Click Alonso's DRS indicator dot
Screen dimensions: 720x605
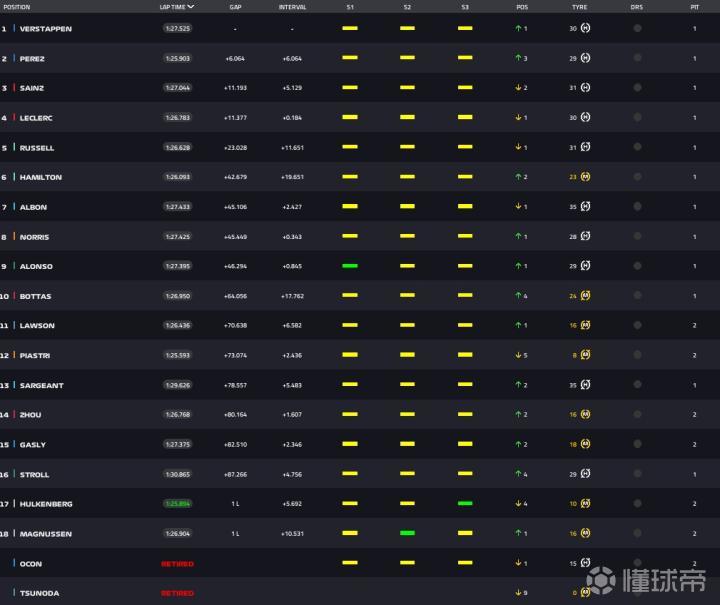click(637, 267)
